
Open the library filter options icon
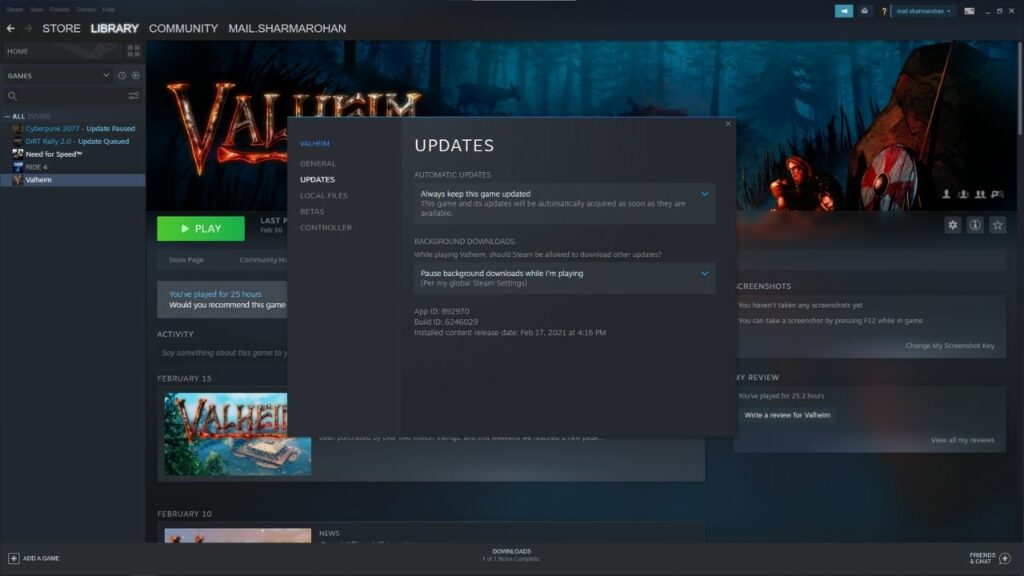point(133,95)
